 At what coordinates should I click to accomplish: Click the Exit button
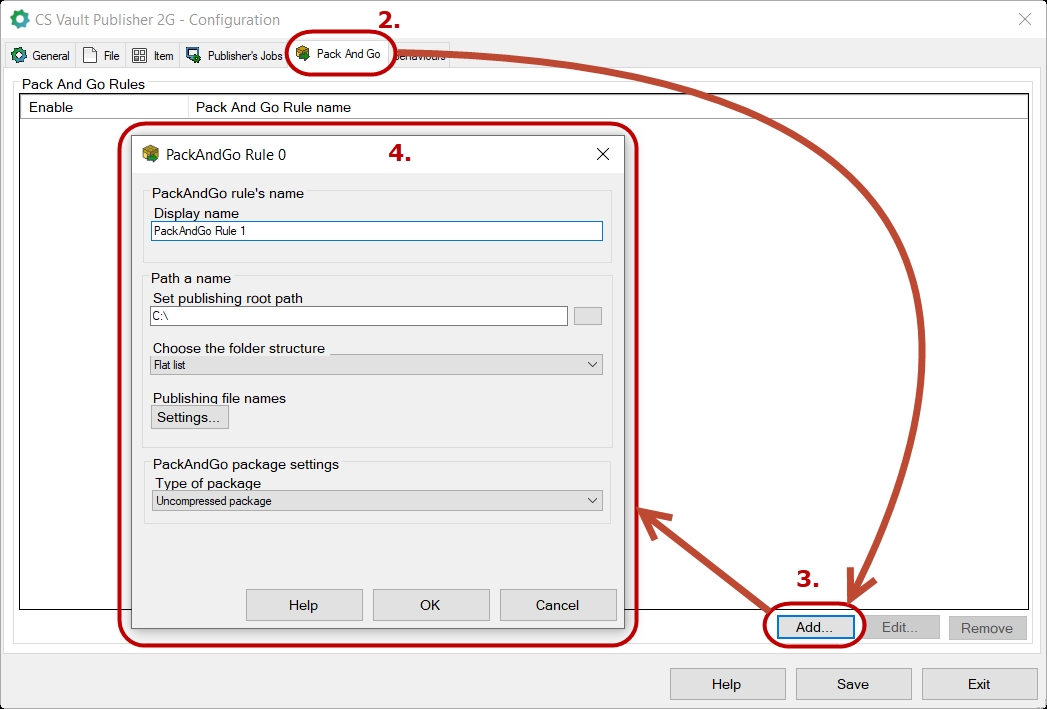pos(979,684)
